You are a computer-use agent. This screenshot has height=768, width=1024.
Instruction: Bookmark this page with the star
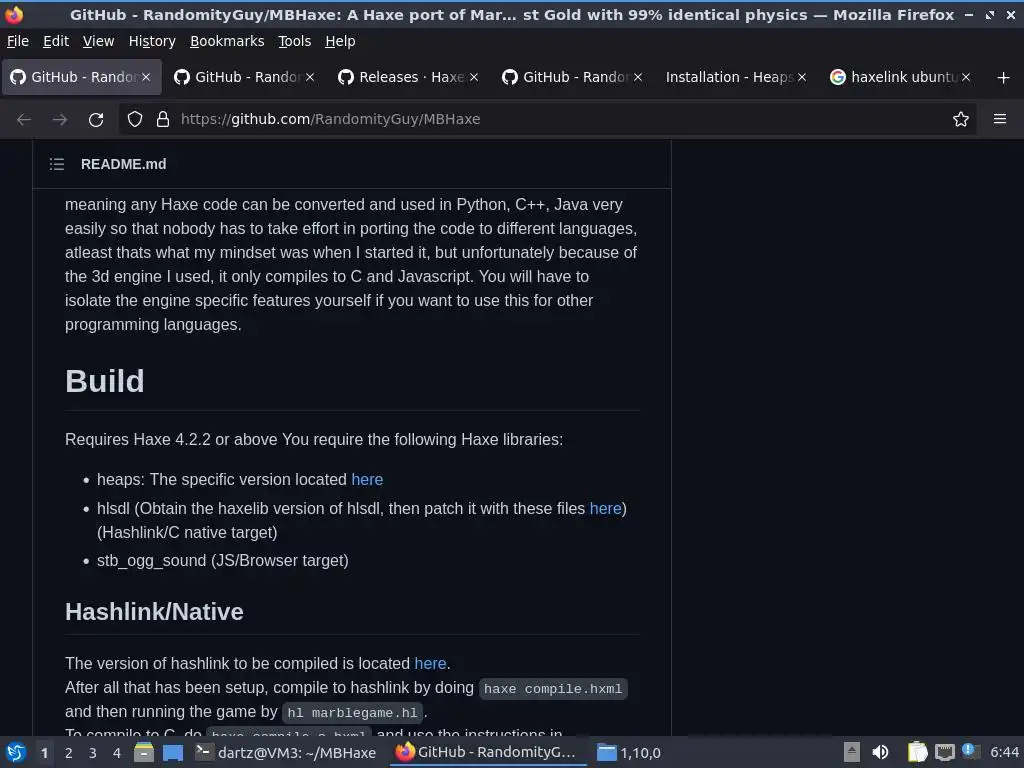coord(961,120)
